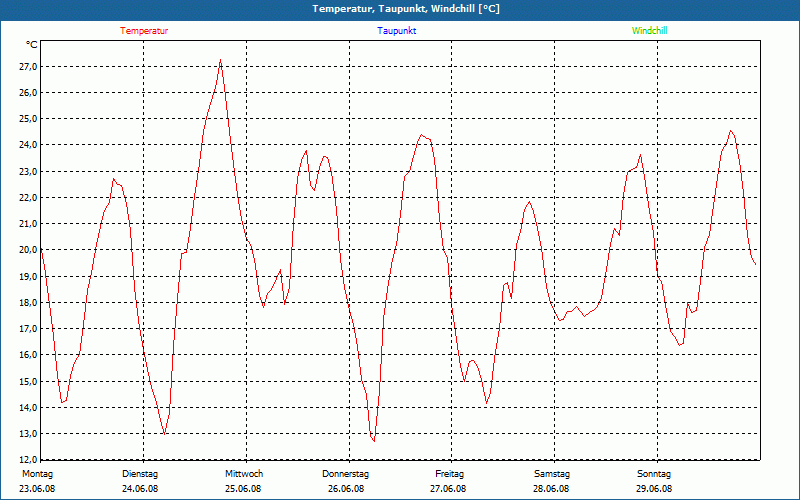The height and width of the screenshot is (500, 800).
Task: Click the green Windchill legend label
Action: (649, 31)
